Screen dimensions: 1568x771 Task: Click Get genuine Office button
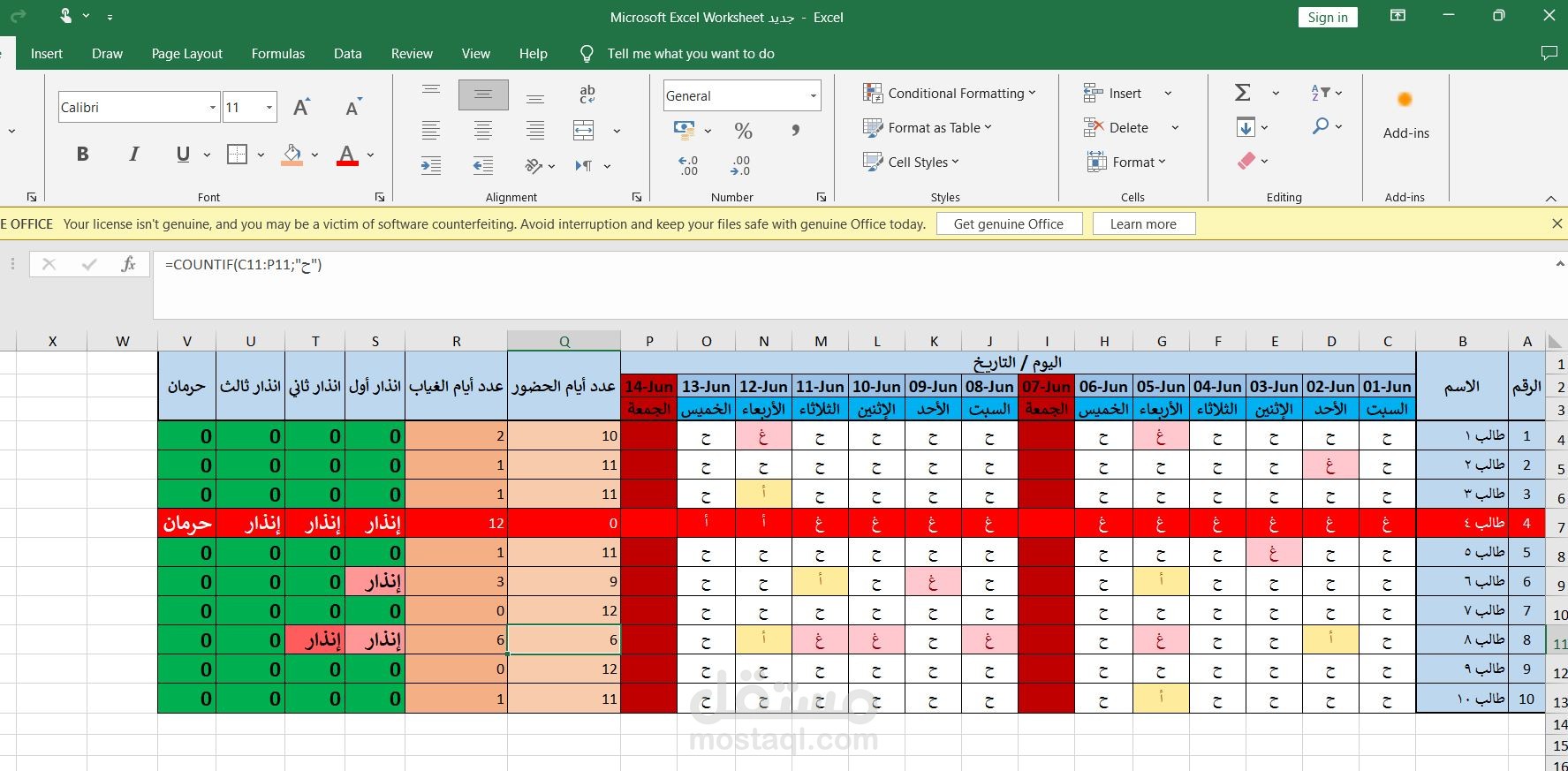pyautogui.click(x=1009, y=224)
